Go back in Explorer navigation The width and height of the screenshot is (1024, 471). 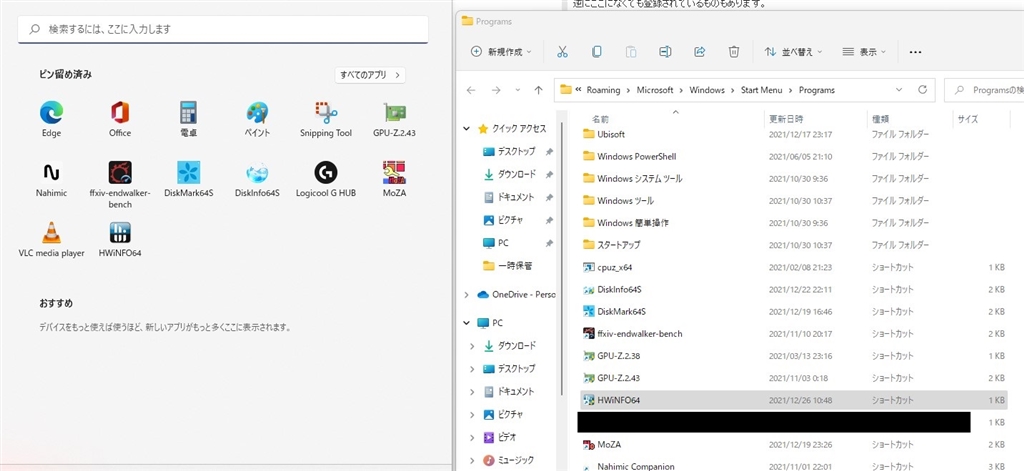pyautogui.click(x=471, y=90)
